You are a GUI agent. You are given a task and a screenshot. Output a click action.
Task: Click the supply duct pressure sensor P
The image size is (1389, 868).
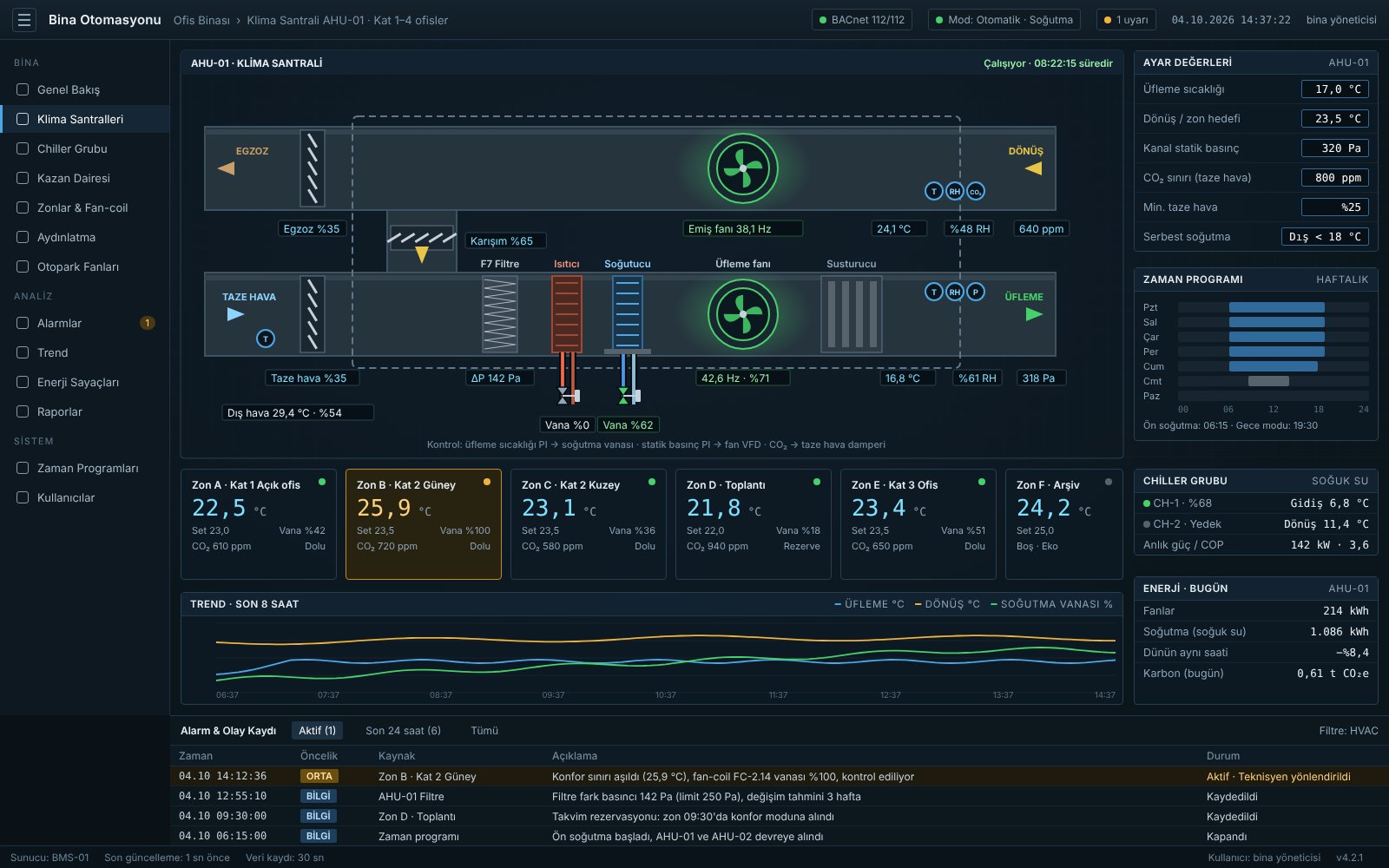(x=976, y=292)
